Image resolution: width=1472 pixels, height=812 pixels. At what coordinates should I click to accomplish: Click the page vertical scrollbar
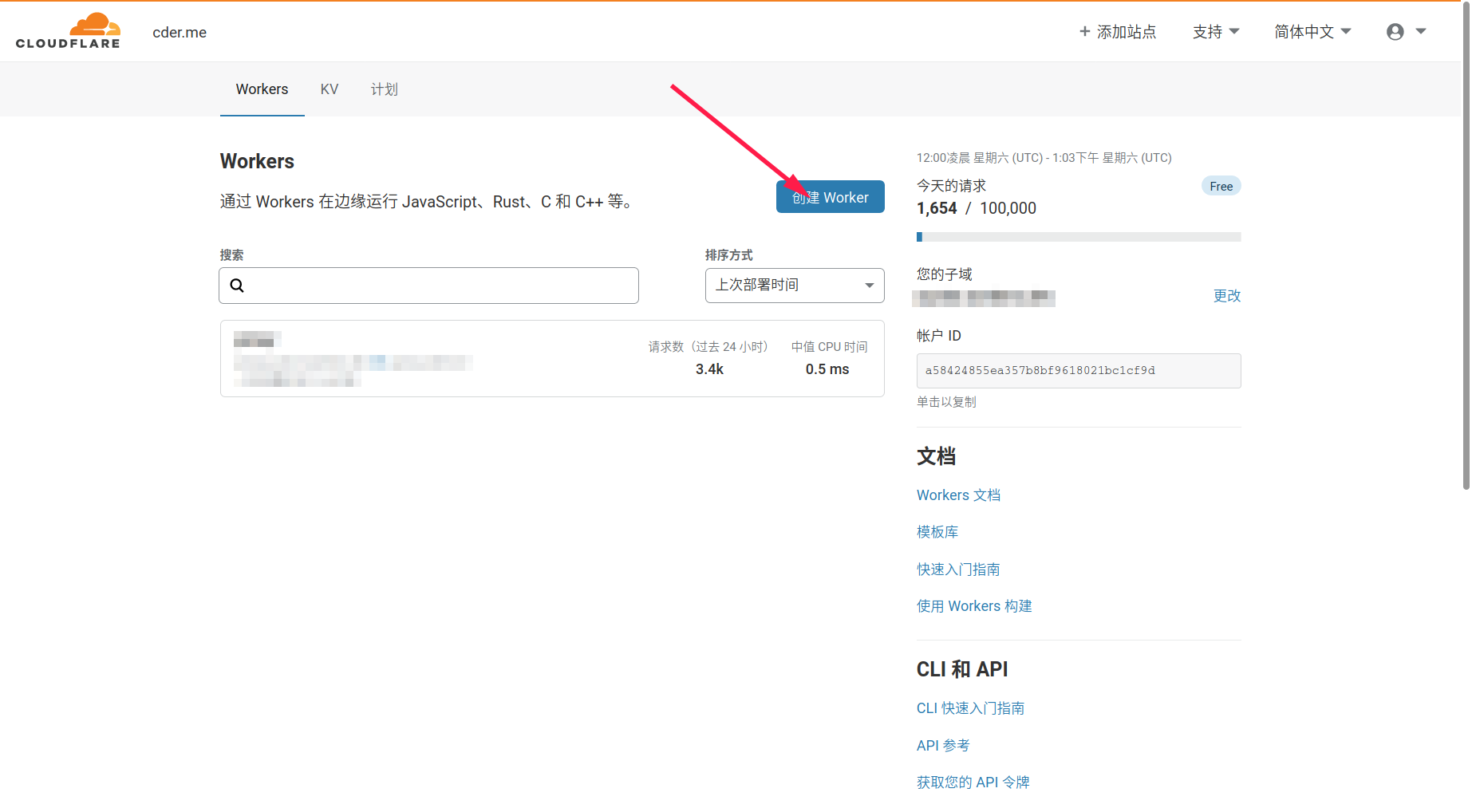pyautogui.click(x=1466, y=247)
